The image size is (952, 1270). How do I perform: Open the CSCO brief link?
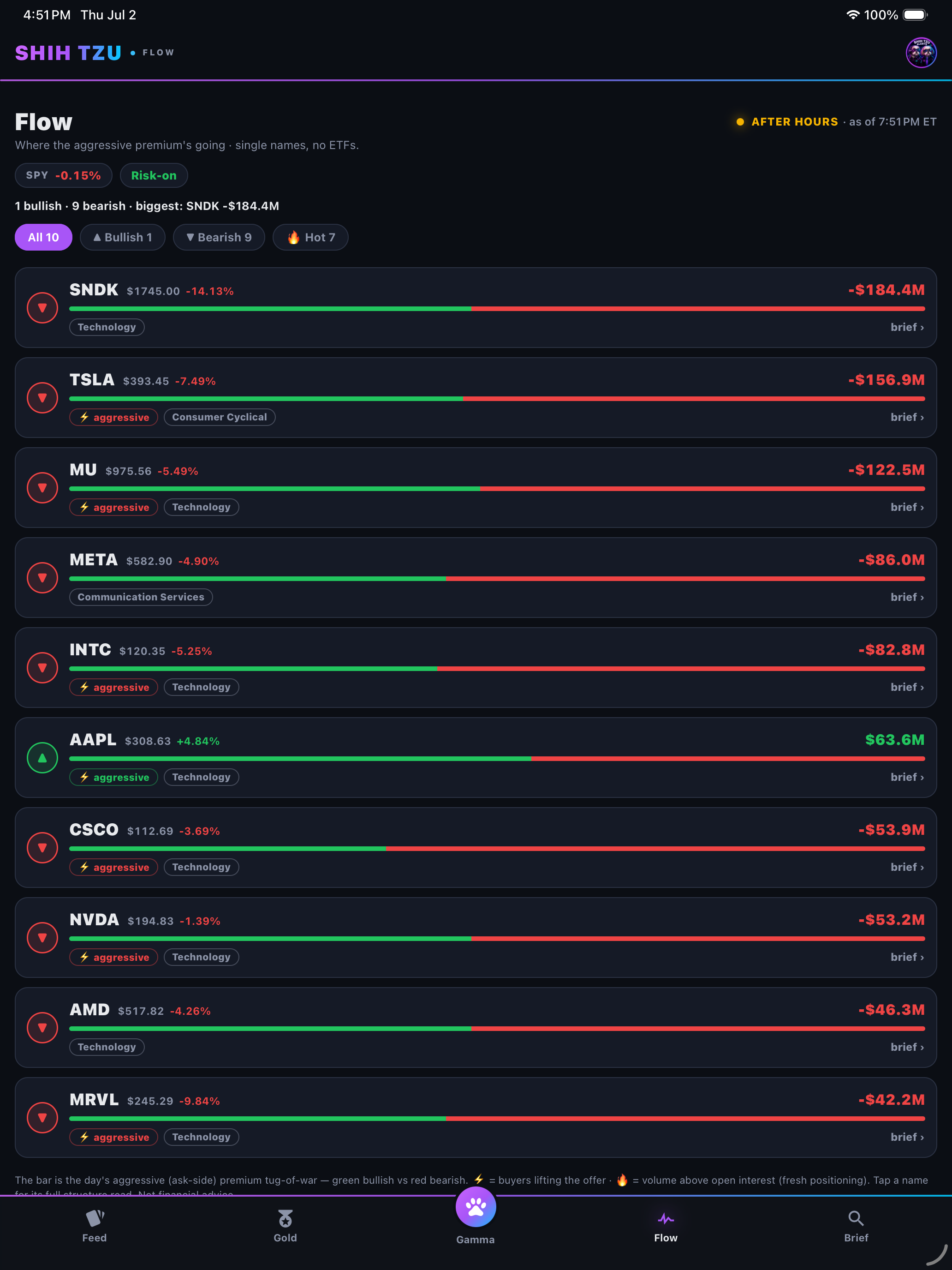tap(907, 867)
